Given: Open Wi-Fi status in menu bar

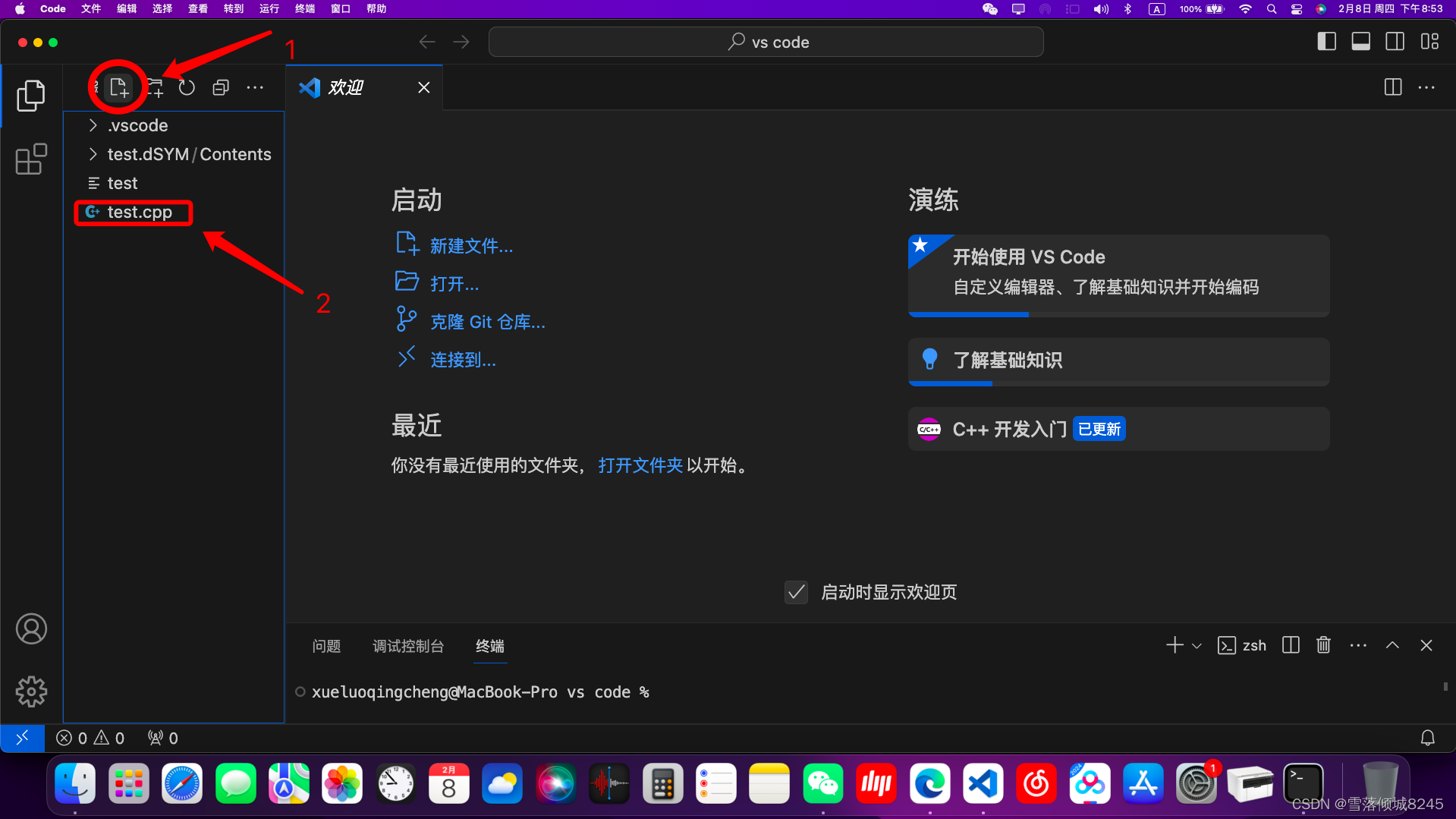Looking at the screenshot, I should 1245,9.
